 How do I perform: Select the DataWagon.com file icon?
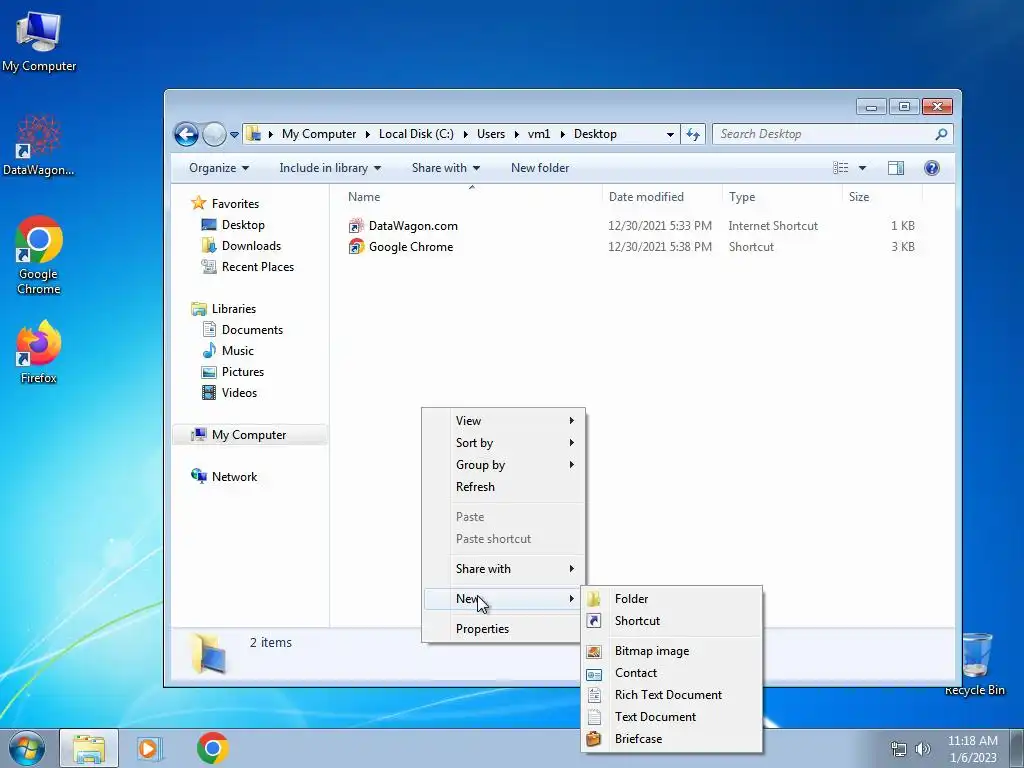pos(356,226)
